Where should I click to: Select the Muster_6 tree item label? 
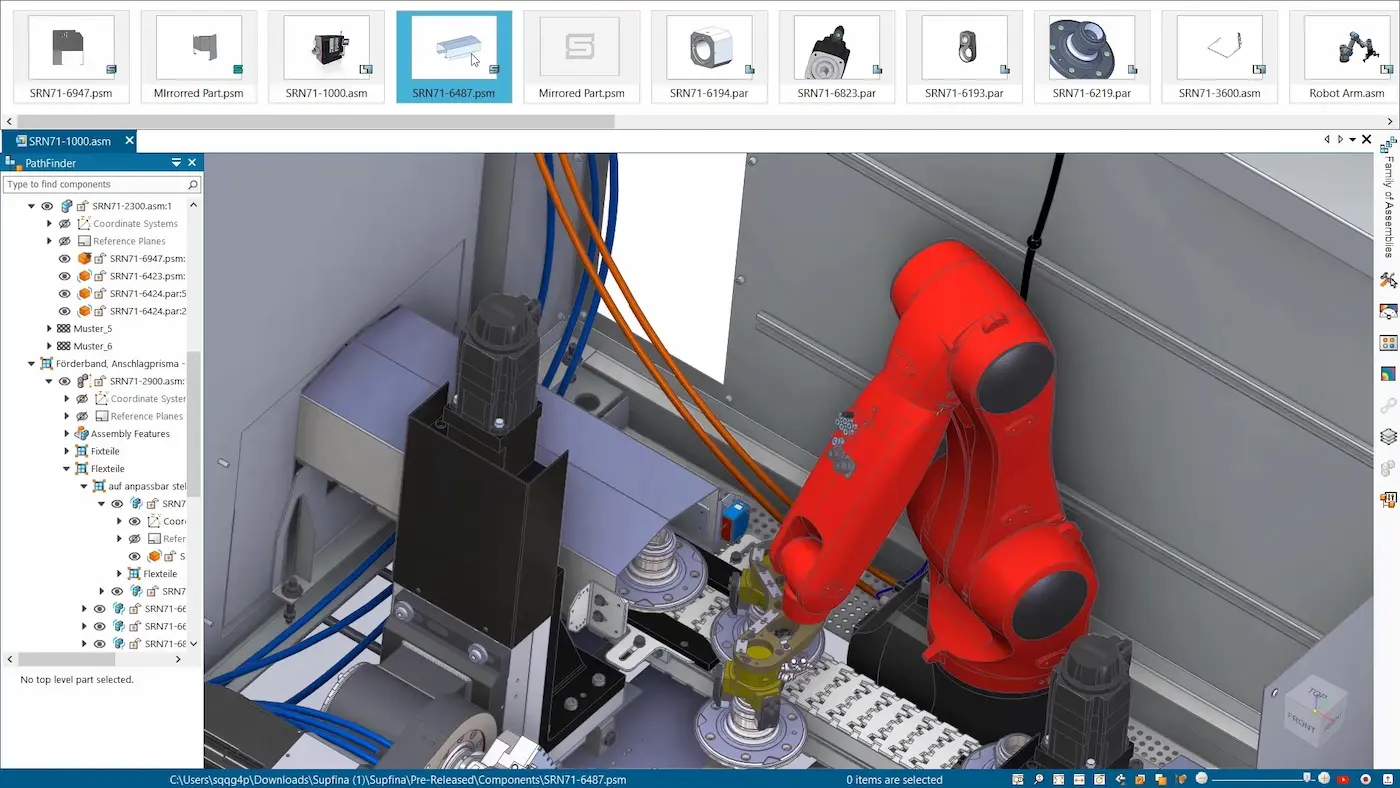click(x=93, y=346)
